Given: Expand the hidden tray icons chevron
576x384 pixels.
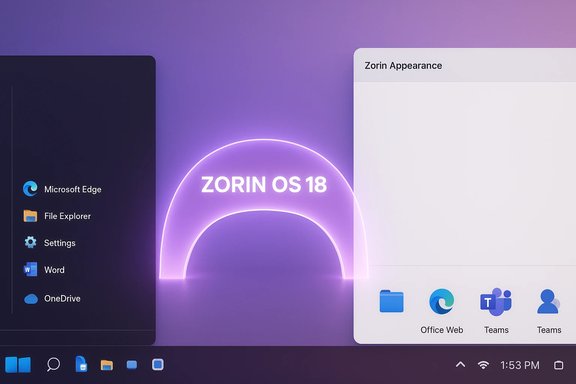Looking at the screenshot, I should pos(460,365).
